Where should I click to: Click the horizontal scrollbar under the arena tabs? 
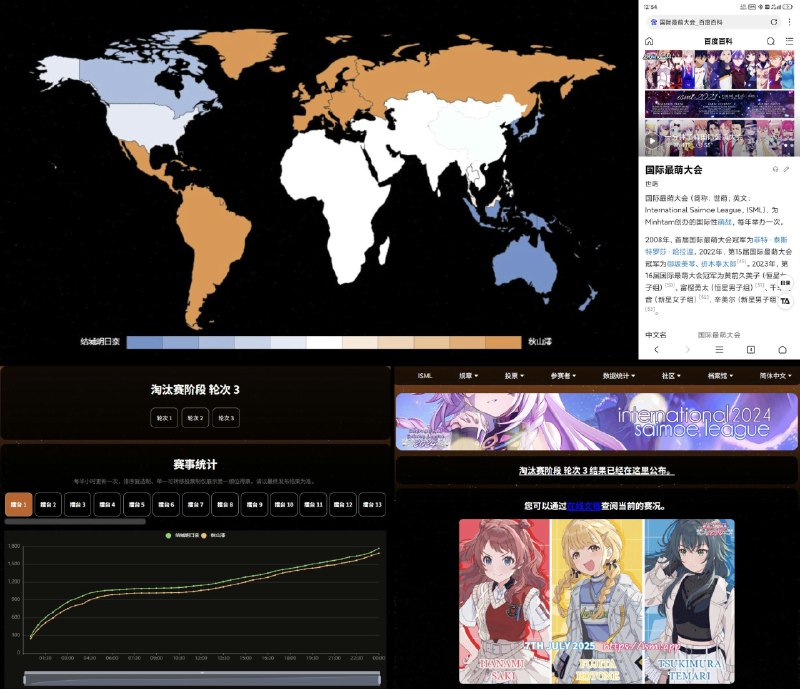[75, 522]
